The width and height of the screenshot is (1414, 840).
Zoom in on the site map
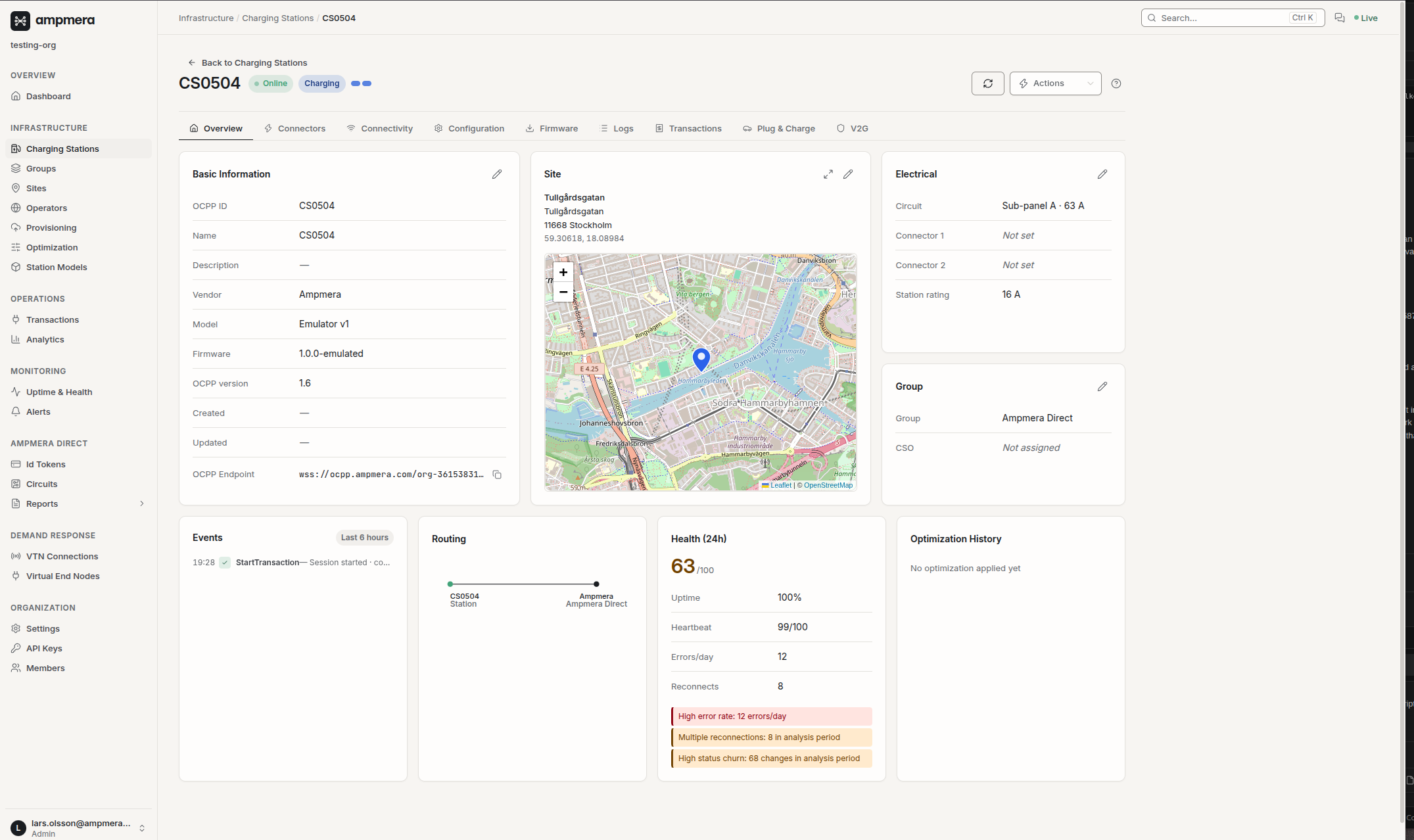[563, 272]
